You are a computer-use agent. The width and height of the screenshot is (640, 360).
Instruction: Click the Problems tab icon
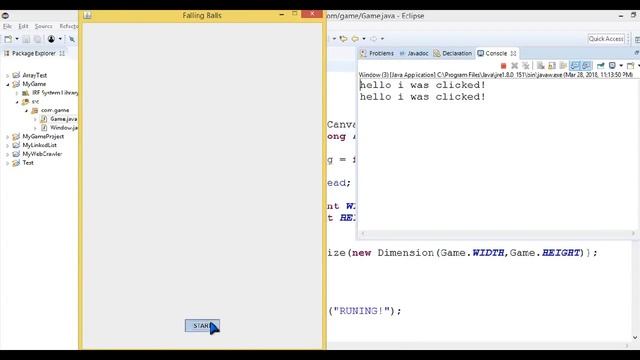pos(363,53)
